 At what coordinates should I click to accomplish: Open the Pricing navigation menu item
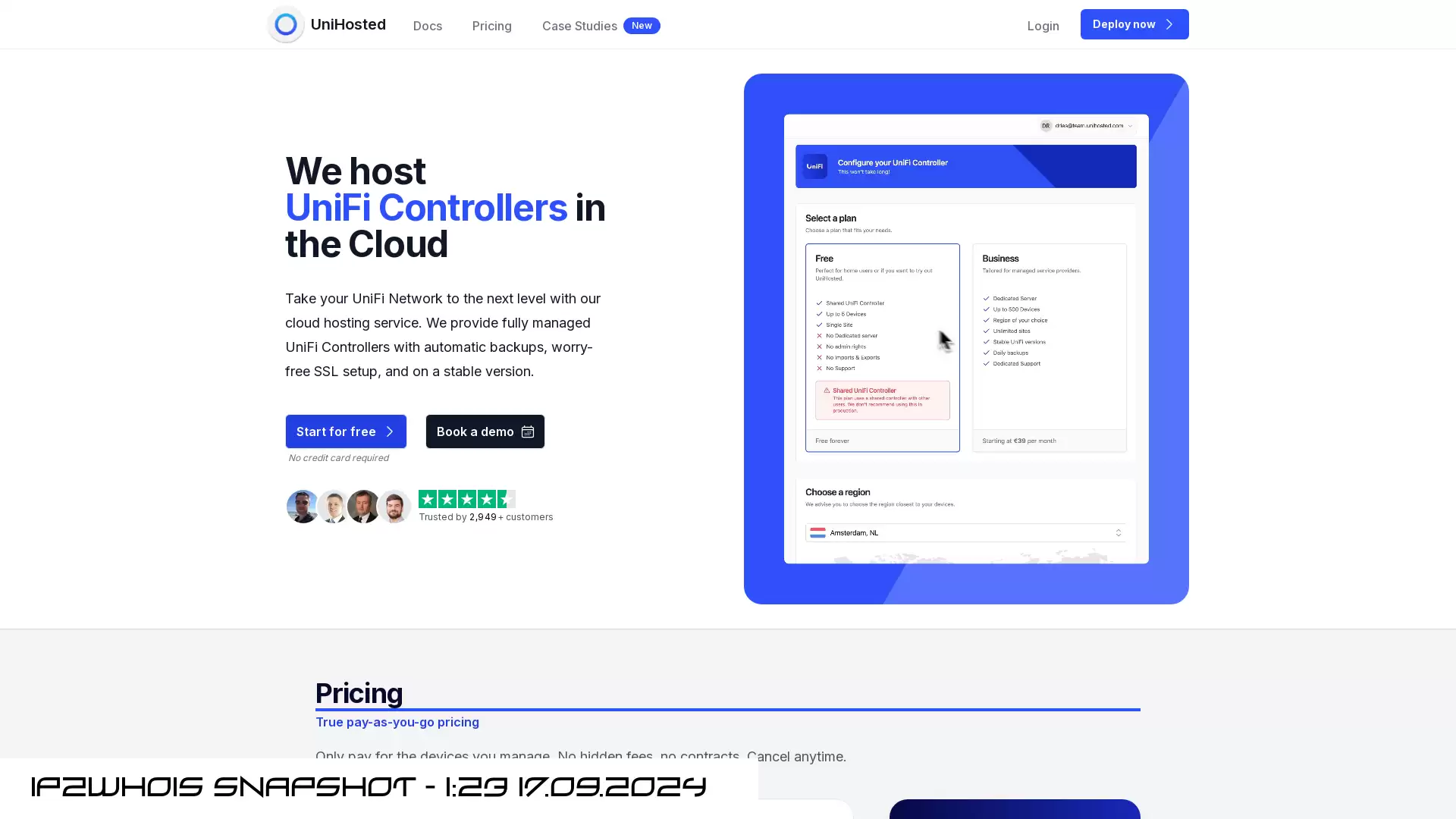(491, 26)
